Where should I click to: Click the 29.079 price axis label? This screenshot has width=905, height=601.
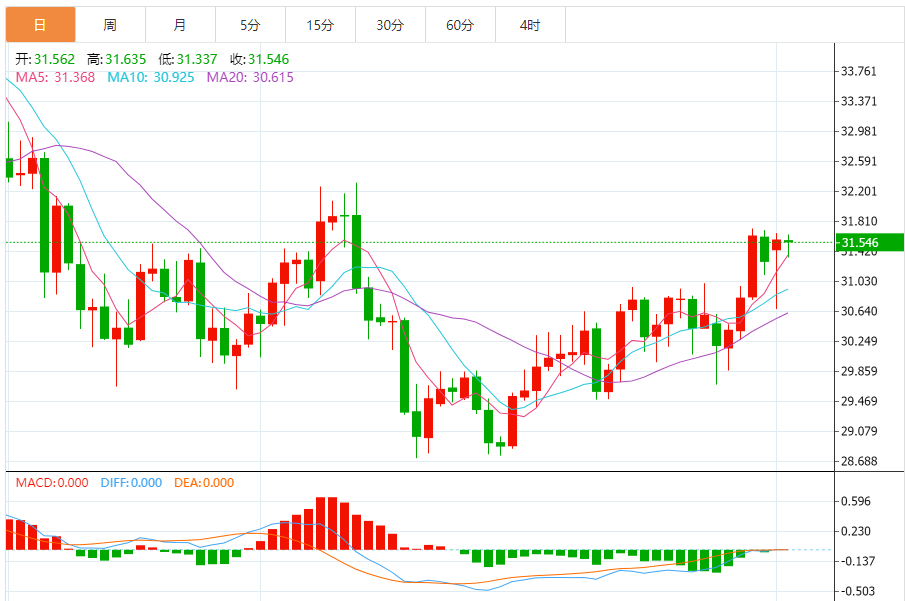[858, 432]
